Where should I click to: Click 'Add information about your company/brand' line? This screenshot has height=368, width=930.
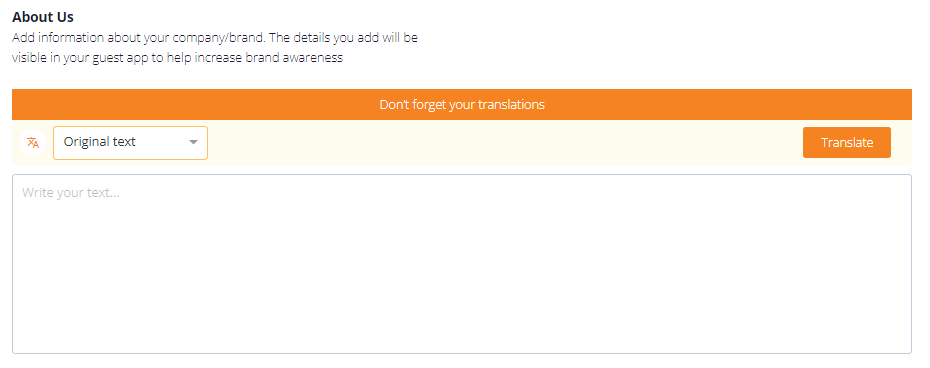coord(138,38)
